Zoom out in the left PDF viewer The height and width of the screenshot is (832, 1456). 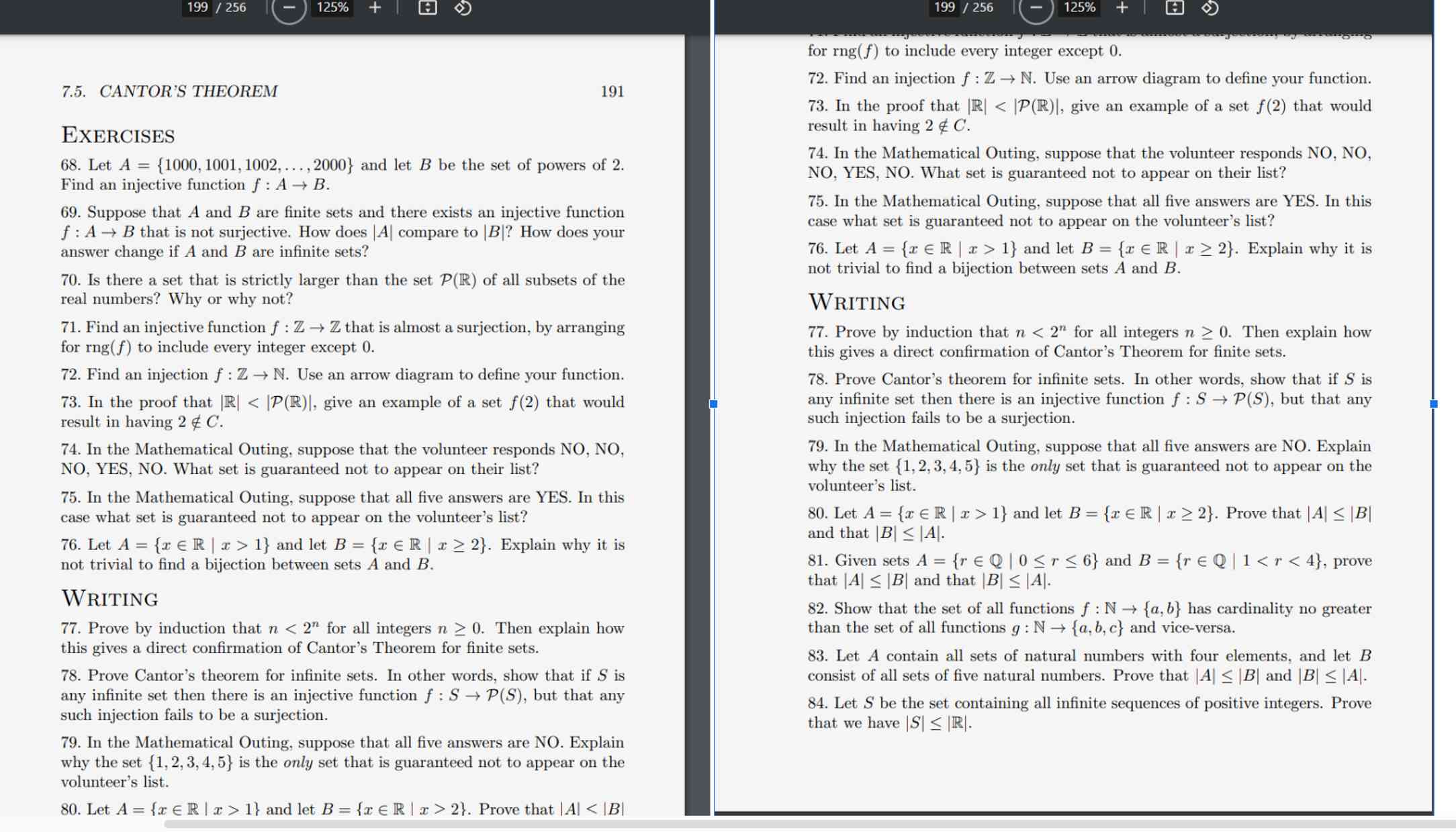point(289,8)
